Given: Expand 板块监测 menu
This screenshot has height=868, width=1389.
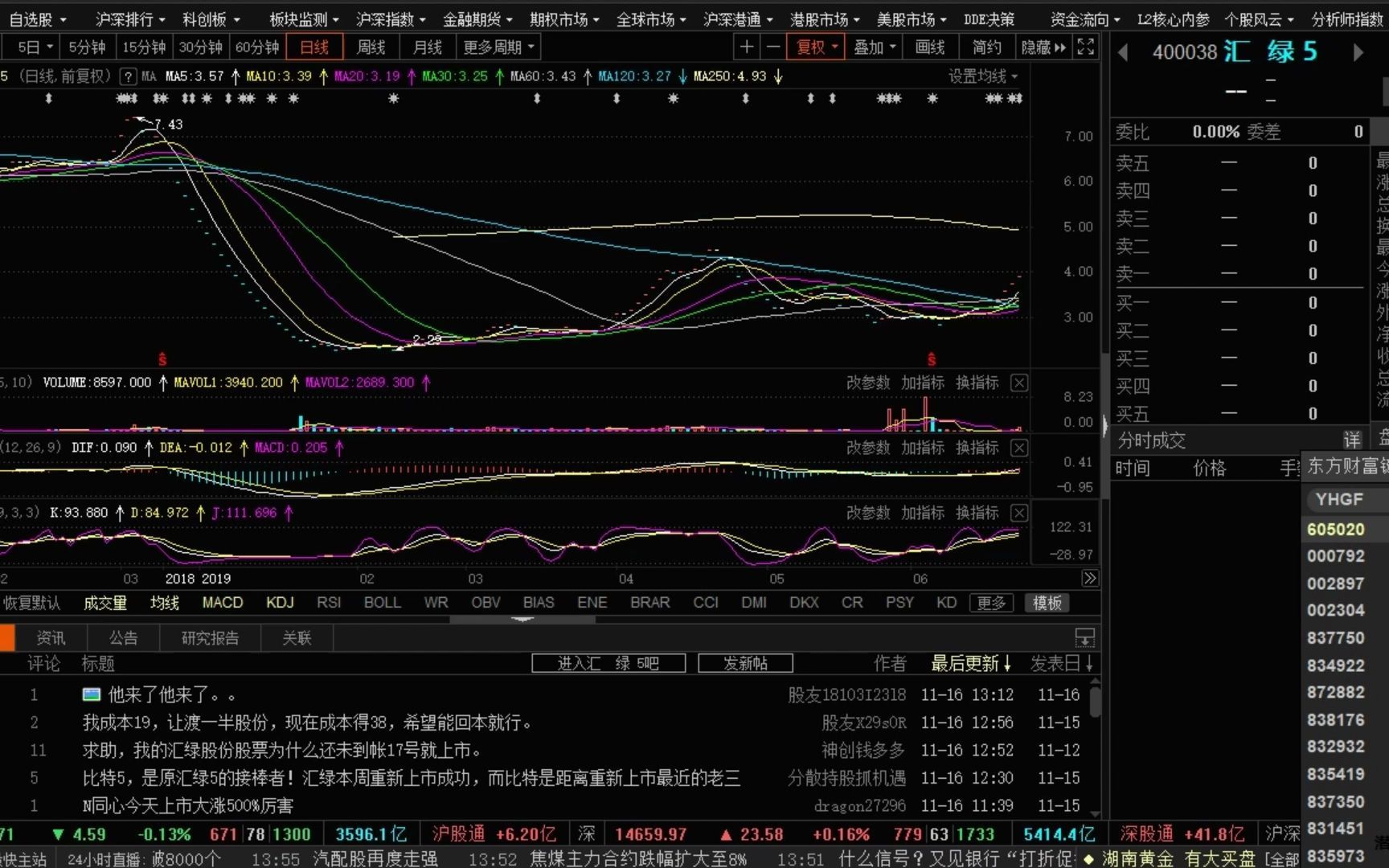Looking at the screenshot, I should tap(304, 19).
